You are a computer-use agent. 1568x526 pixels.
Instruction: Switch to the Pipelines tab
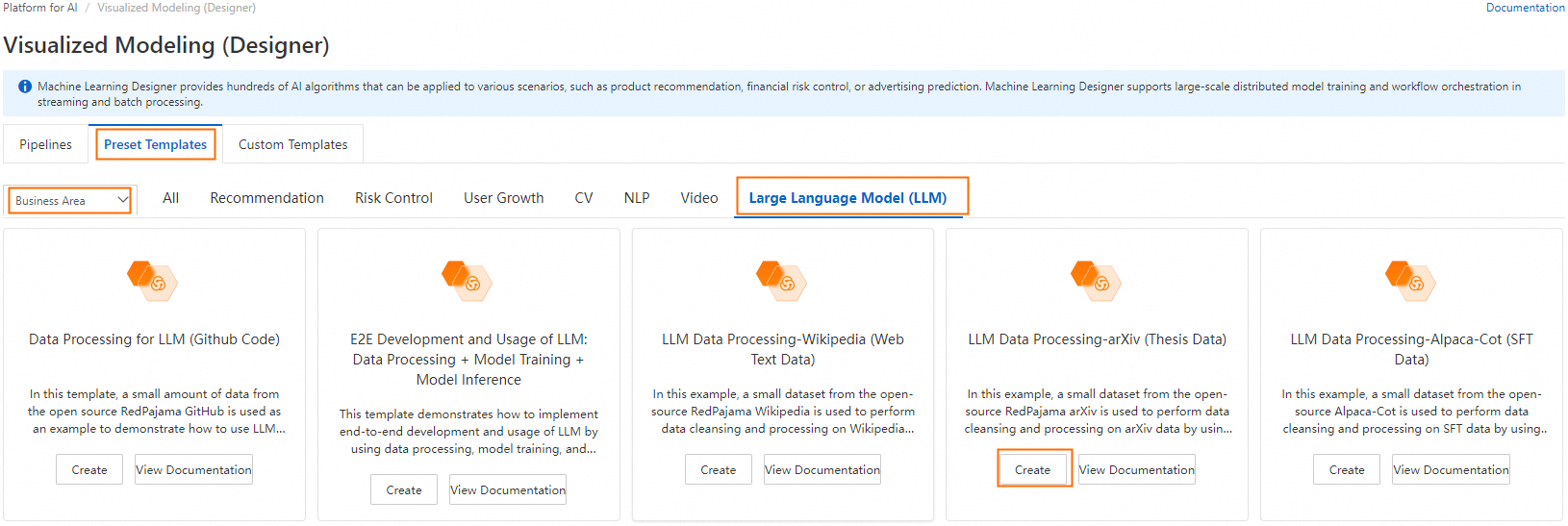pos(45,144)
